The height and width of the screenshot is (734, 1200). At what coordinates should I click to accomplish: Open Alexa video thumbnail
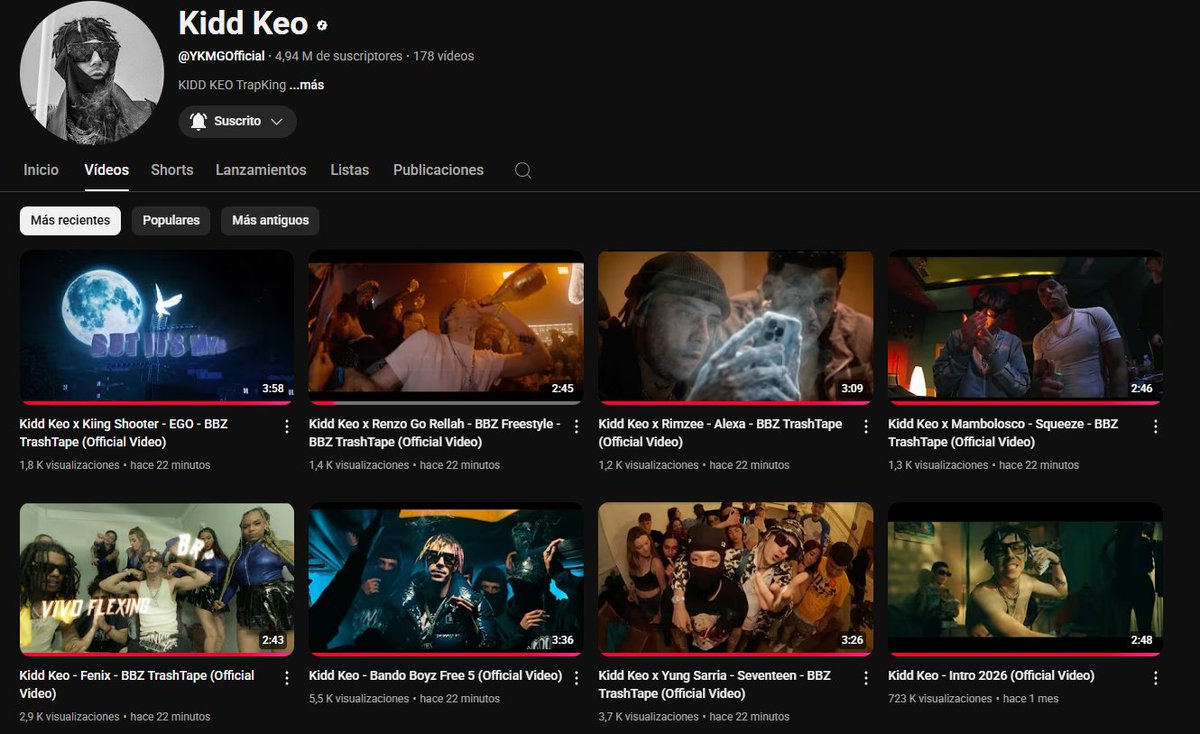tap(736, 326)
